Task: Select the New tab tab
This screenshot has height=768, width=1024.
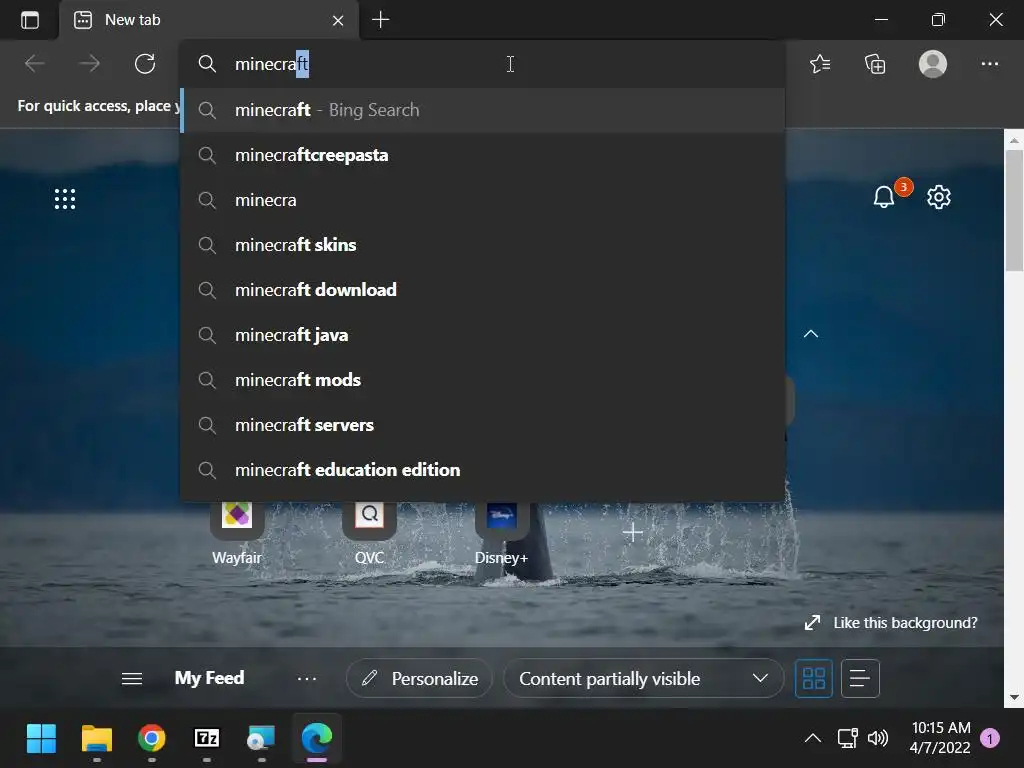Action: (208, 20)
